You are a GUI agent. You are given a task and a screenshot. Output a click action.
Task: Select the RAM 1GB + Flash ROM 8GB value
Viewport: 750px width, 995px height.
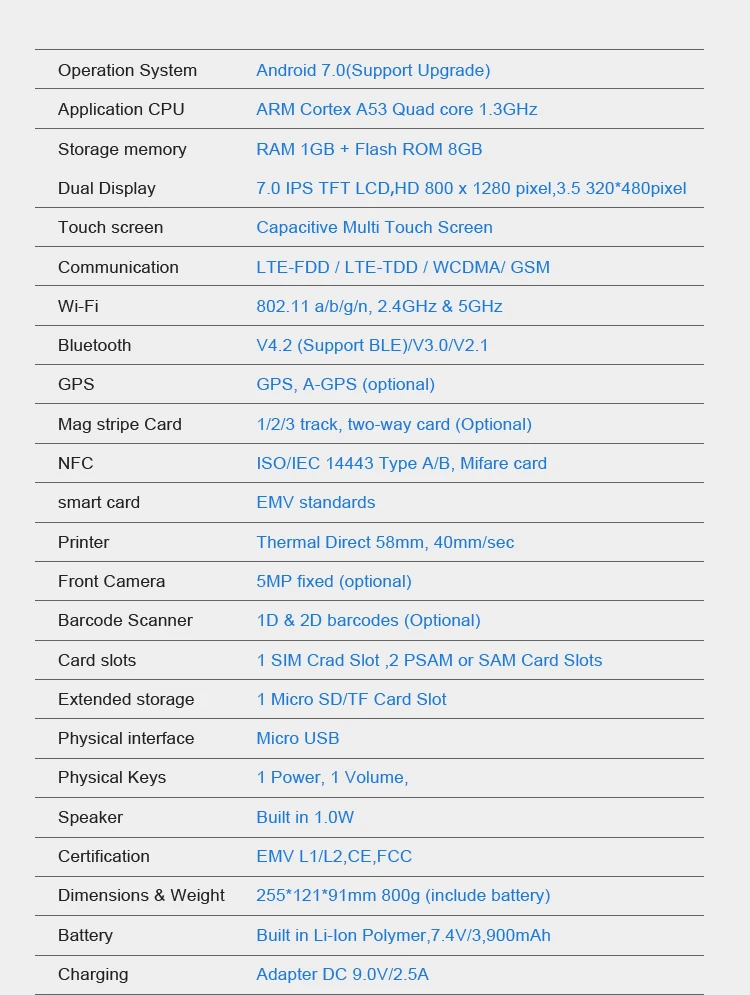[369, 149]
